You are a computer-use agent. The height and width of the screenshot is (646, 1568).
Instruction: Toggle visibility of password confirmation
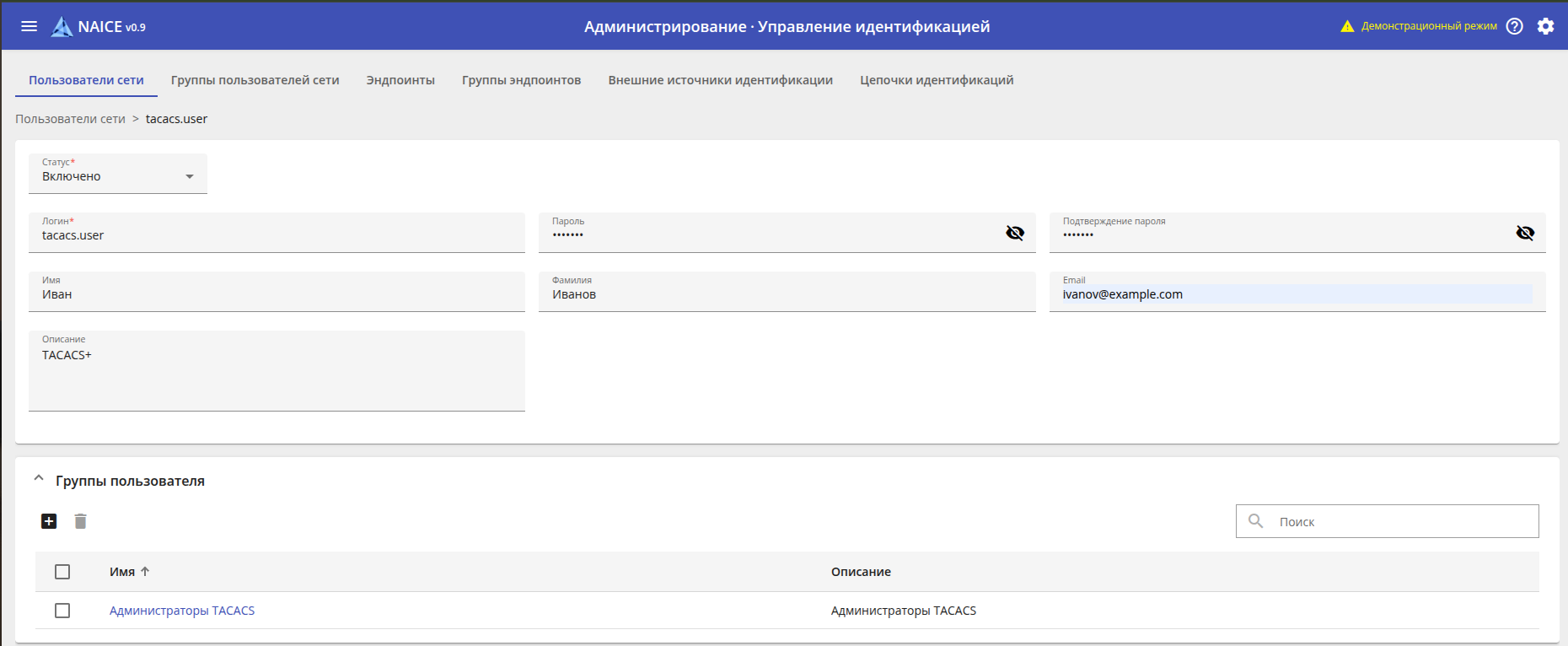coord(1524,233)
